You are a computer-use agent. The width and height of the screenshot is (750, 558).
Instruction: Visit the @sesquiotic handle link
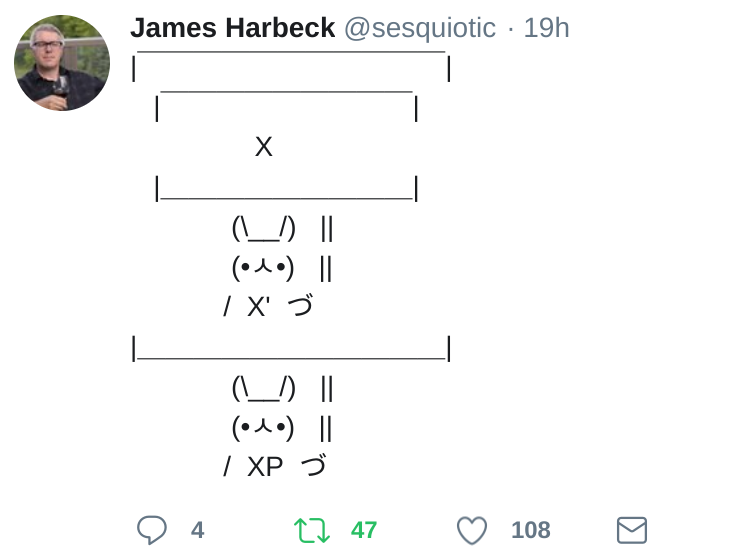[x=419, y=28]
